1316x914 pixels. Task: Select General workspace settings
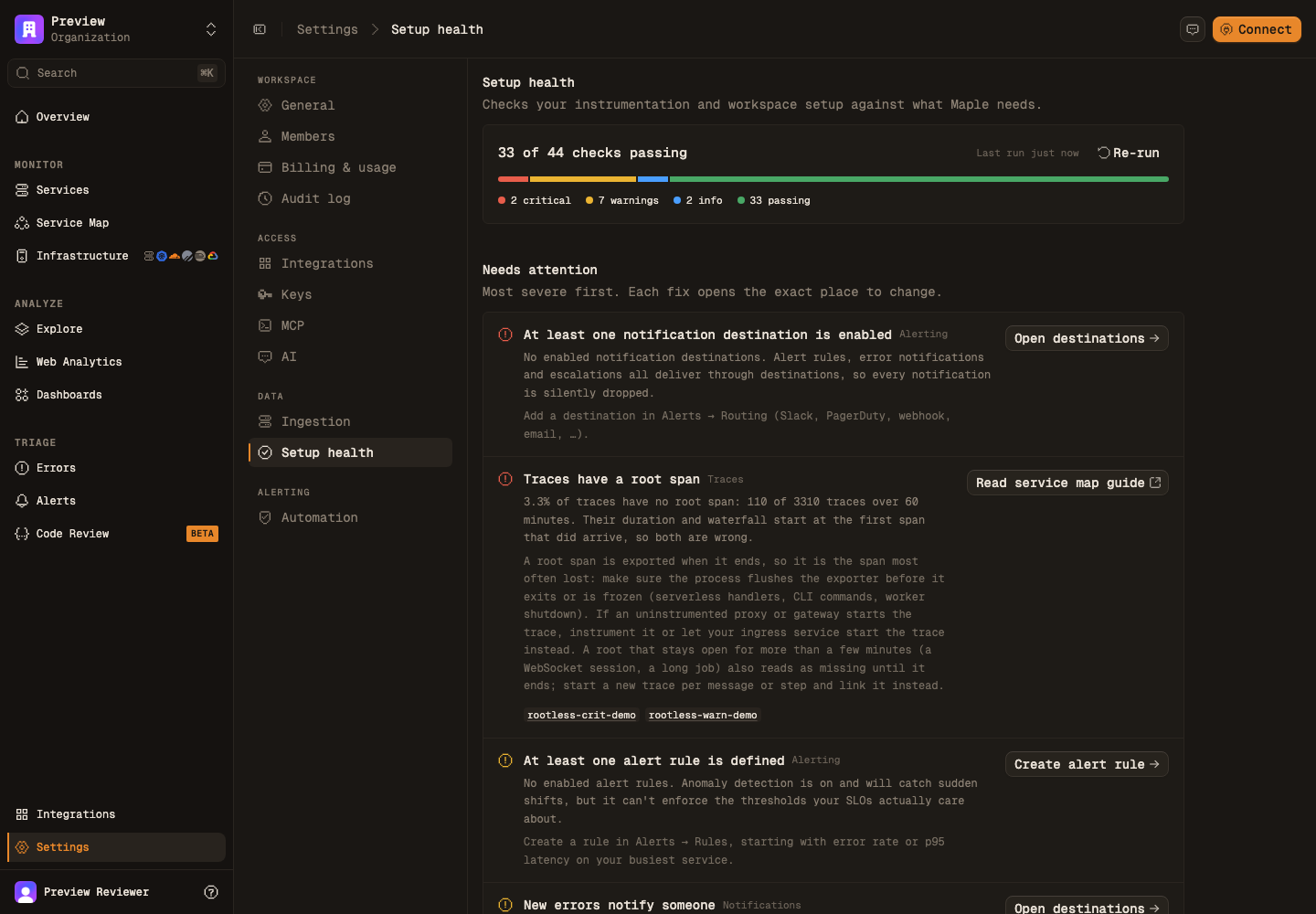(350, 105)
